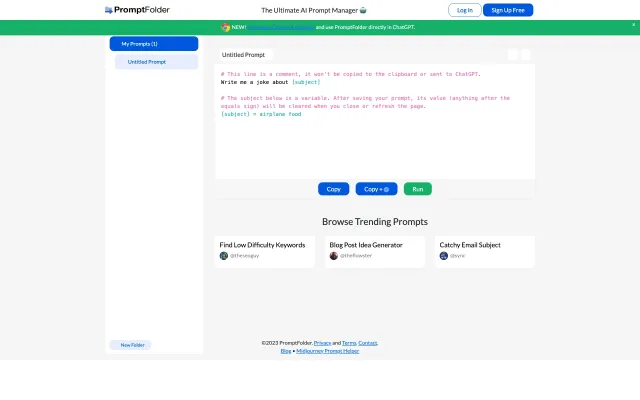Click the Chrome icon in banner

(x=223, y=27)
